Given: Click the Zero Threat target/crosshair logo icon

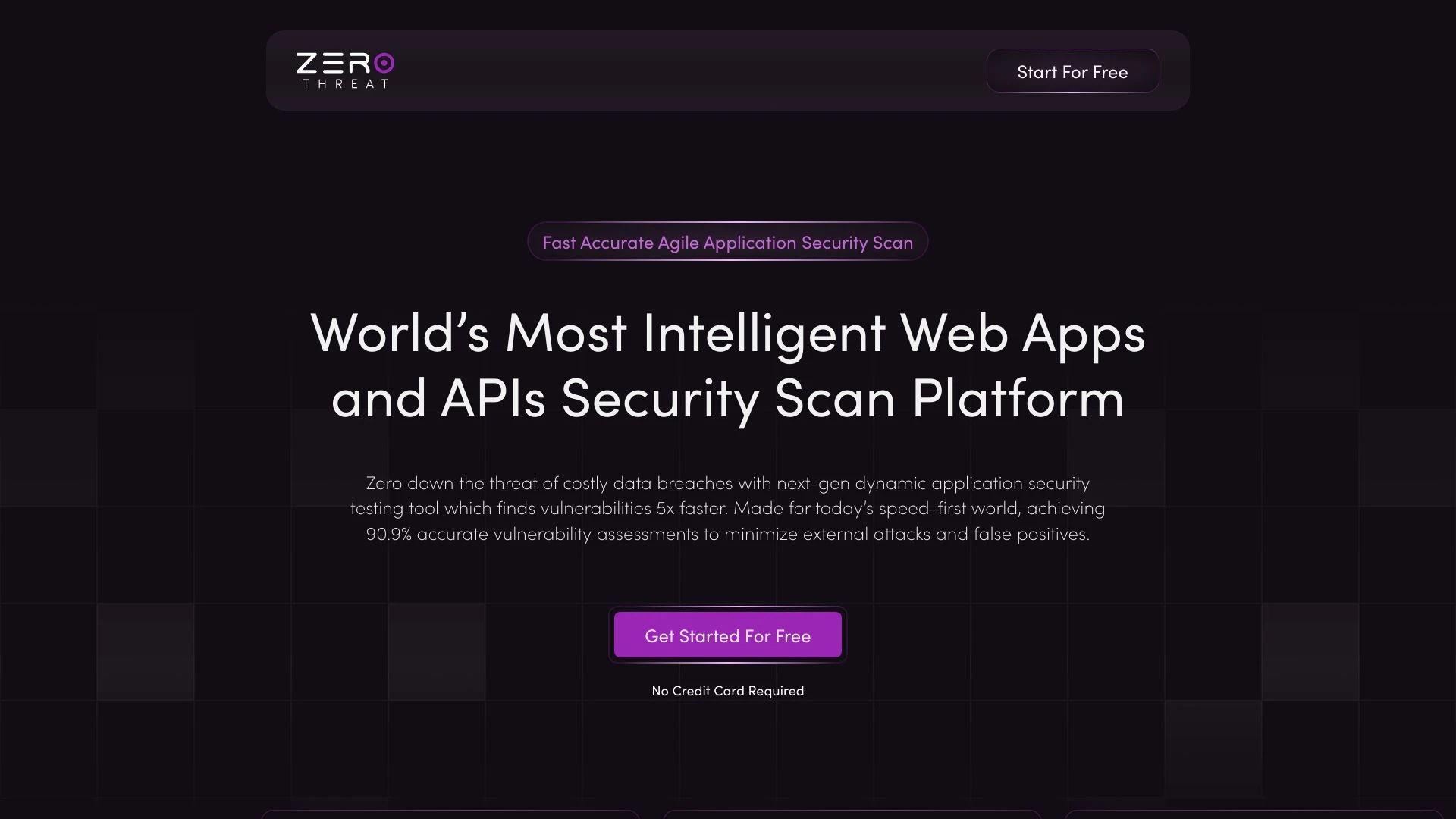Looking at the screenshot, I should tap(385, 62).
